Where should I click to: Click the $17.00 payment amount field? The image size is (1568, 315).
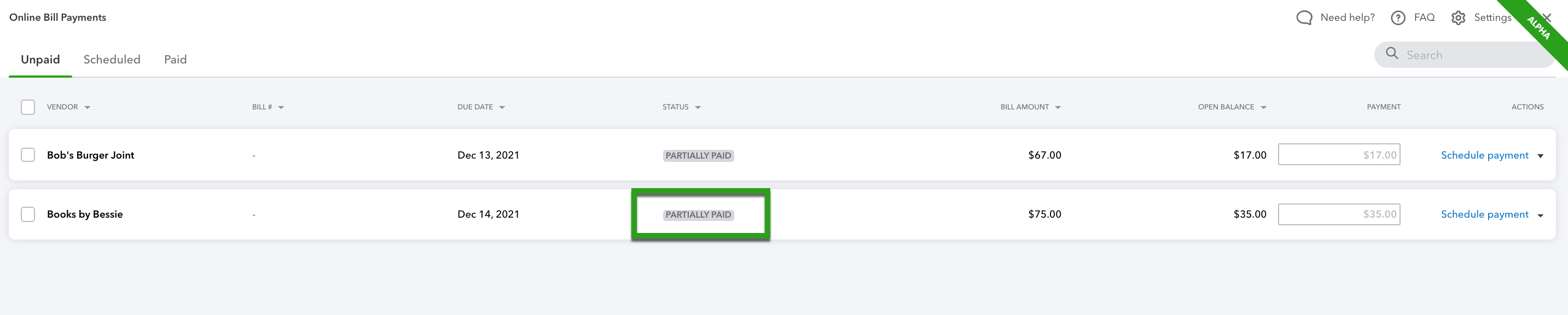pos(1339,154)
